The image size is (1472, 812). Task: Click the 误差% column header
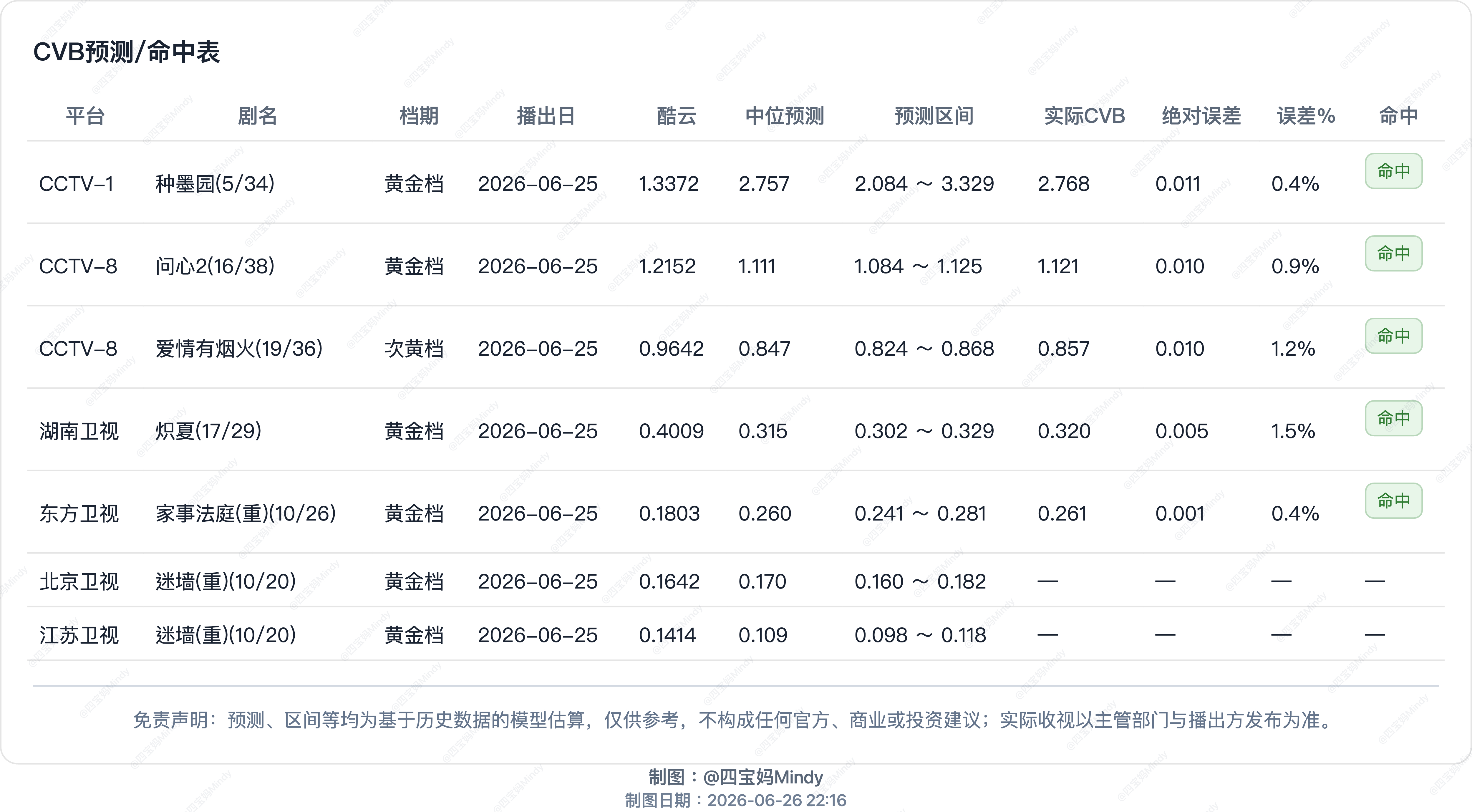pos(1306,116)
